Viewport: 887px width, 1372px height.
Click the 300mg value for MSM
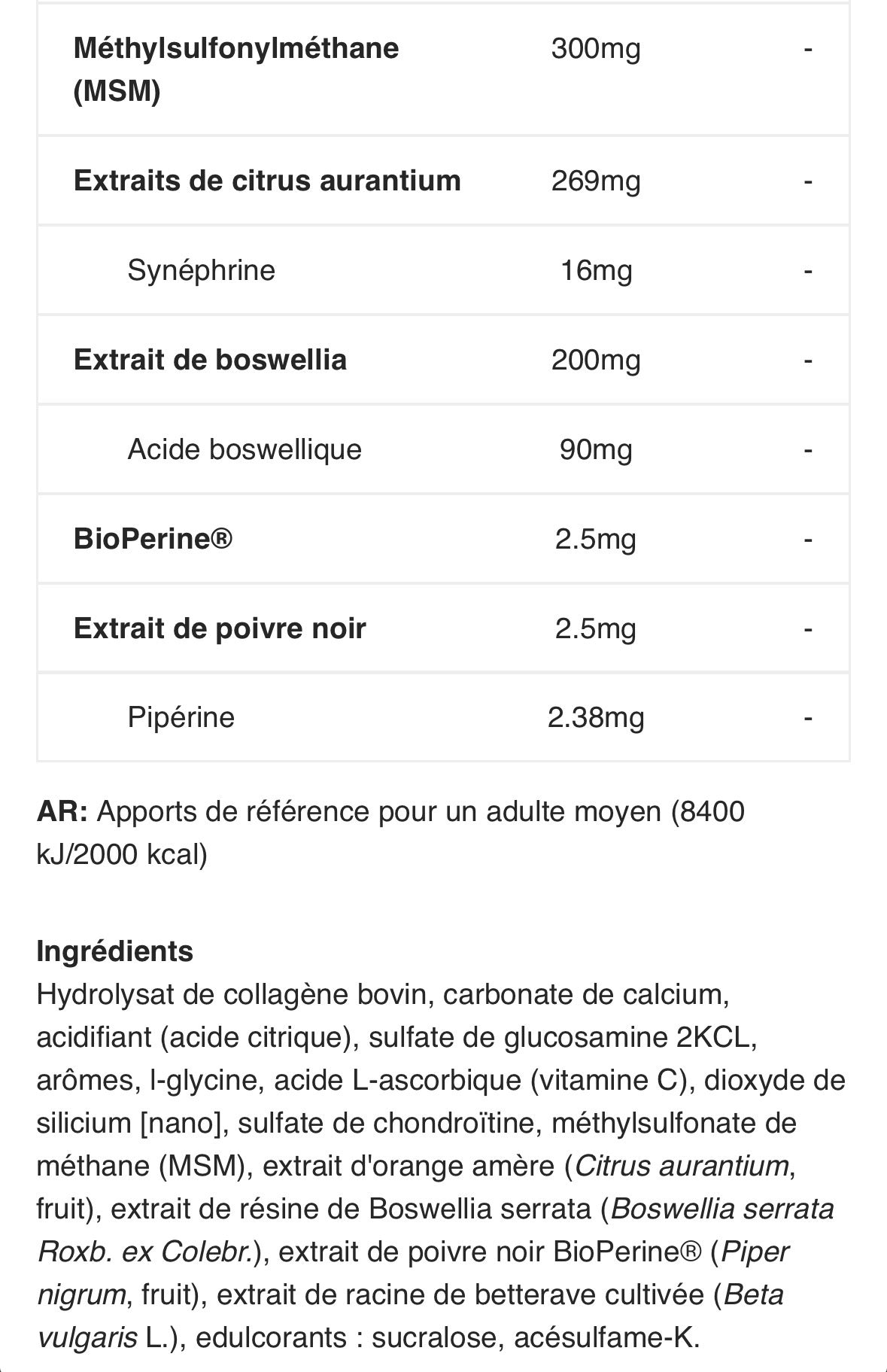click(x=595, y=49)
